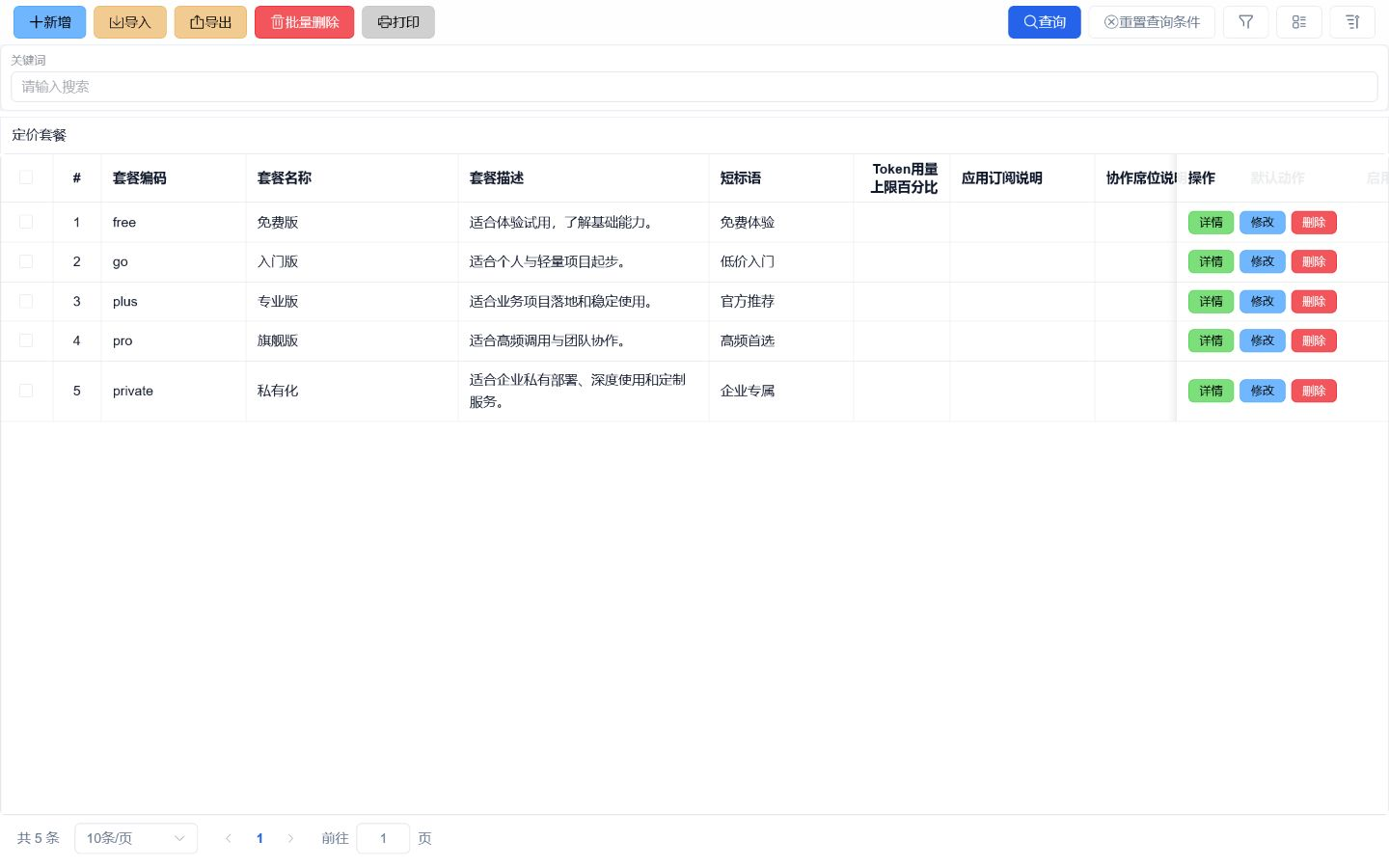Select the private plan checkbox
This screenshot has height=868, width=1389.
26,391
